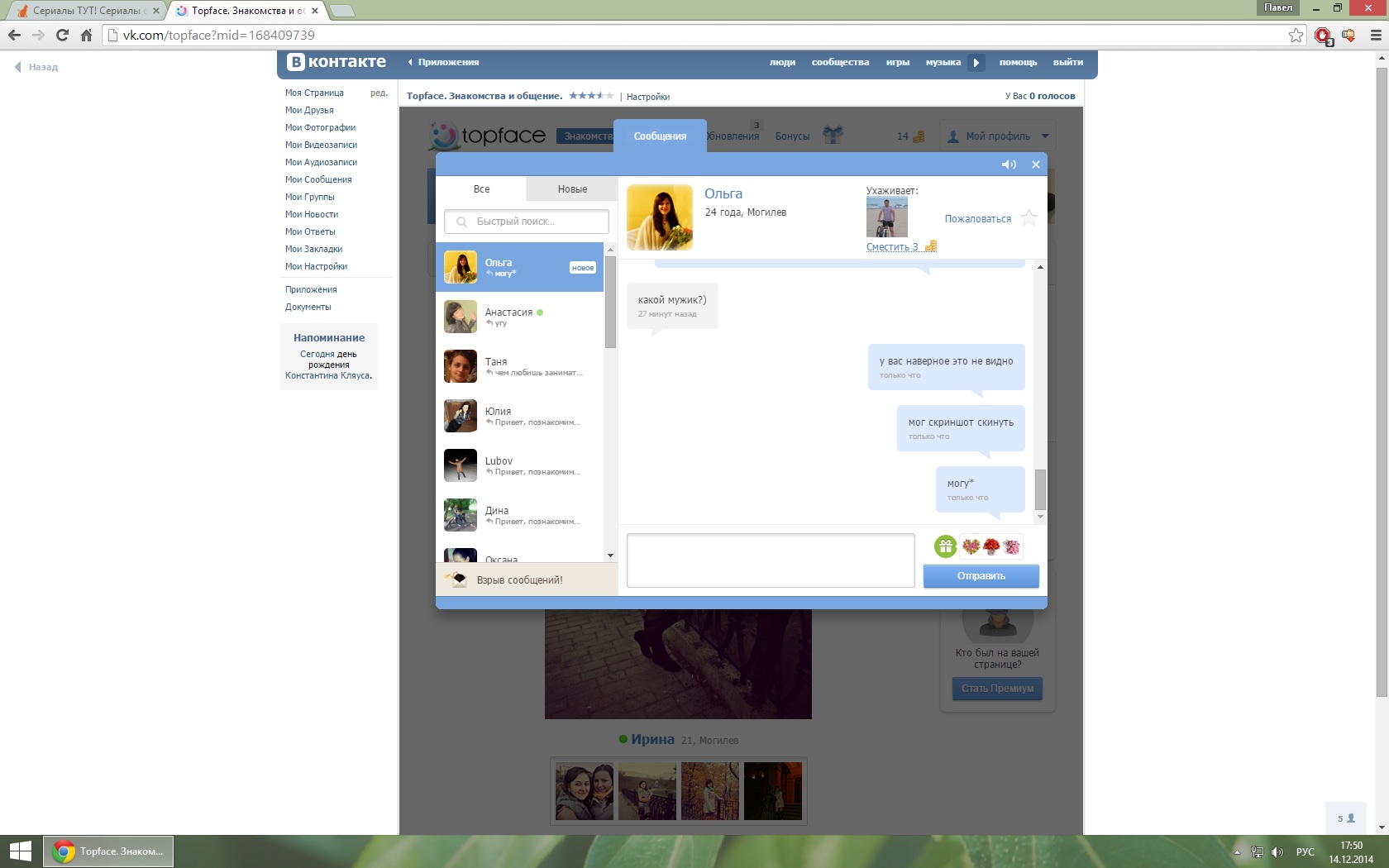This screenshot has height=868, width=1389.
Task: Open the gift box icon beside Бонусы
Action: tap(833, 135)
